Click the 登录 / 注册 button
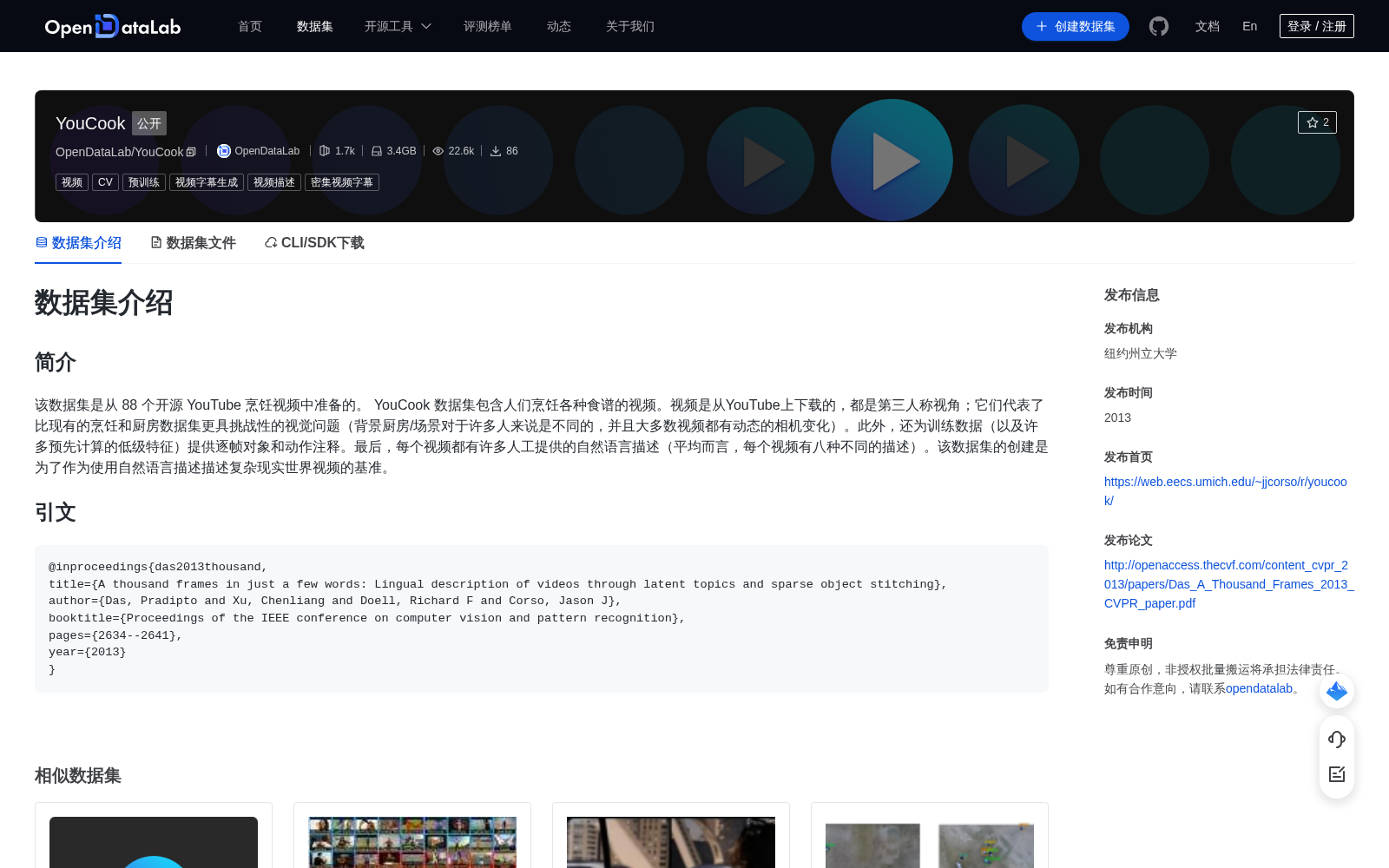Image resolution: width=1389 pixels, height=868 pixels. coord(1317,26)
